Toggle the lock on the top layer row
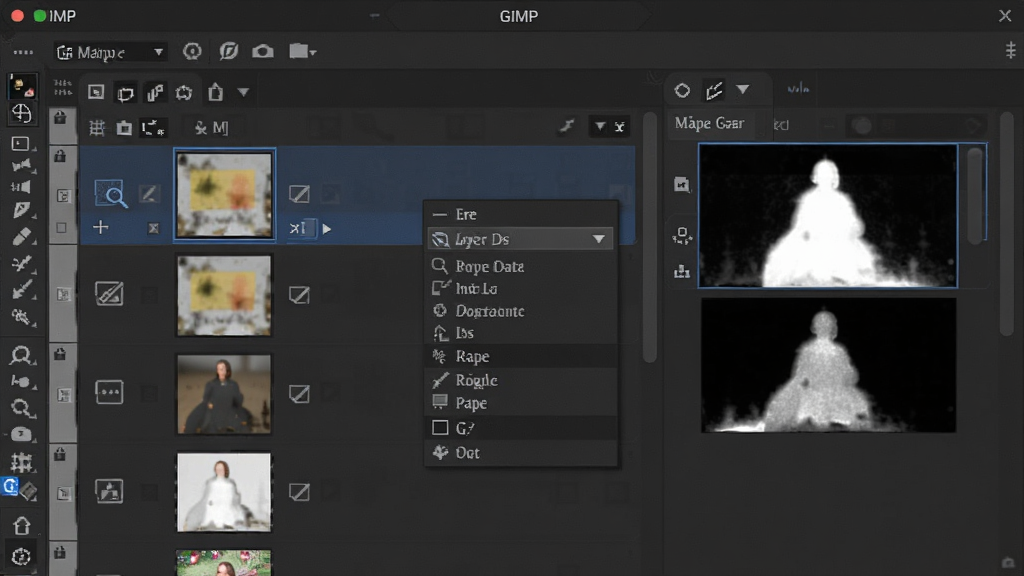This screenshot has width=1024, height=576. pos(60,156)
